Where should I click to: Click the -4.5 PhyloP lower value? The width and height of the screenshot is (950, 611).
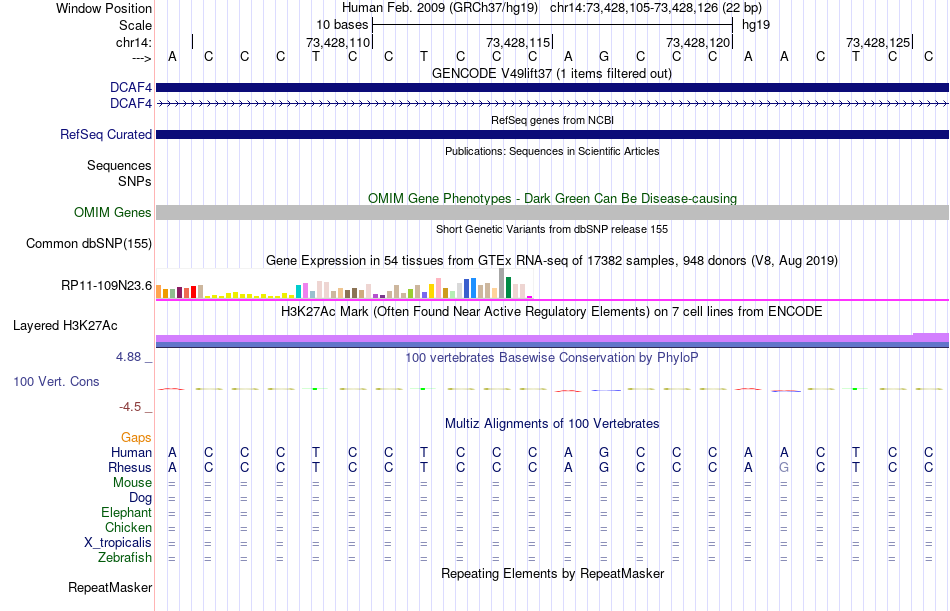(130, 407)
